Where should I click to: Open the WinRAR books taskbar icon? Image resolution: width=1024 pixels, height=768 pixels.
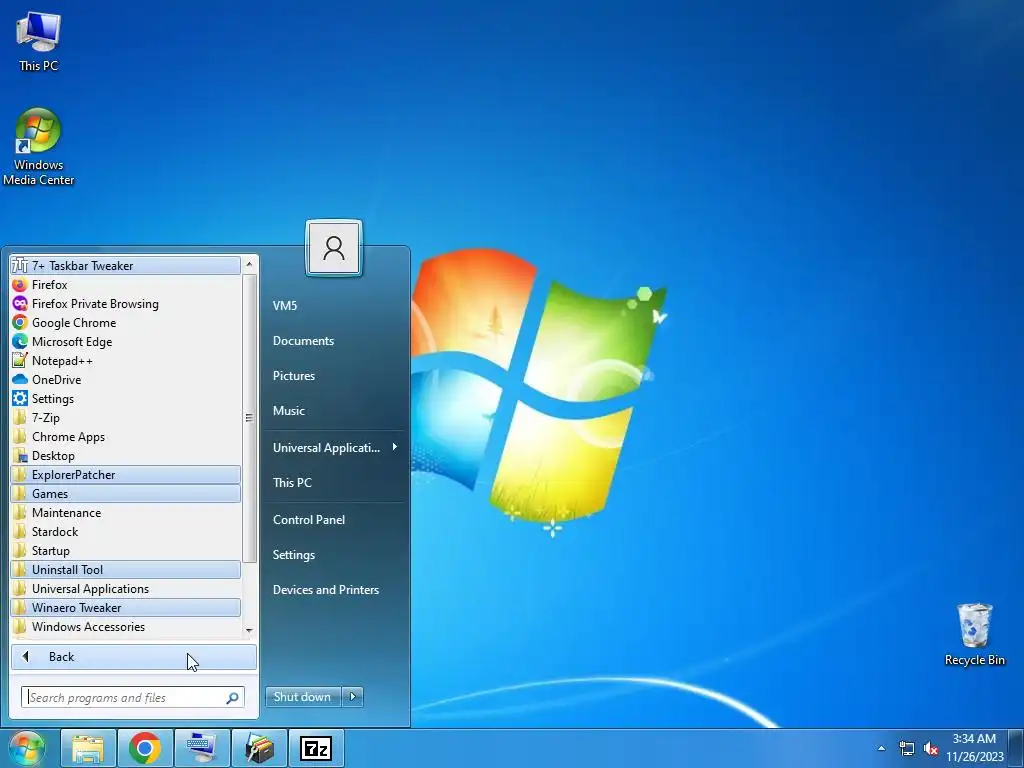[x=259, y=748]
